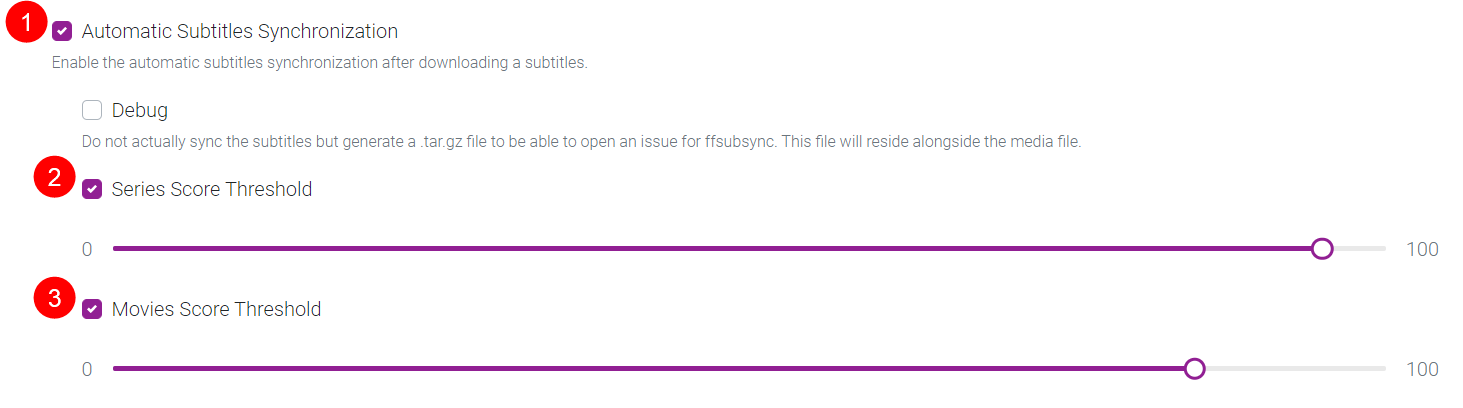Image resolution: width=1463 pixels, height=408 pixels.
Task: Click the 100 label beside the Series slider
Action: (1422, 249)
